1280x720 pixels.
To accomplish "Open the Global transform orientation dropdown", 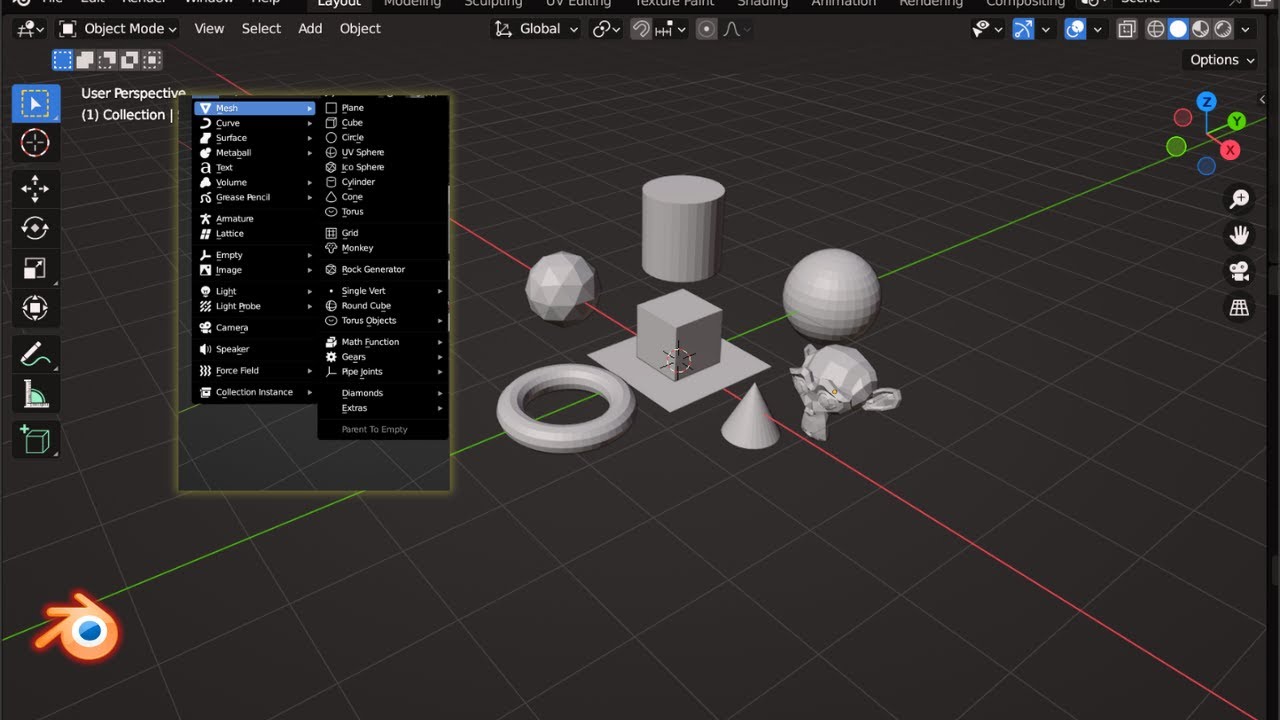I will (x=537, y=29).
